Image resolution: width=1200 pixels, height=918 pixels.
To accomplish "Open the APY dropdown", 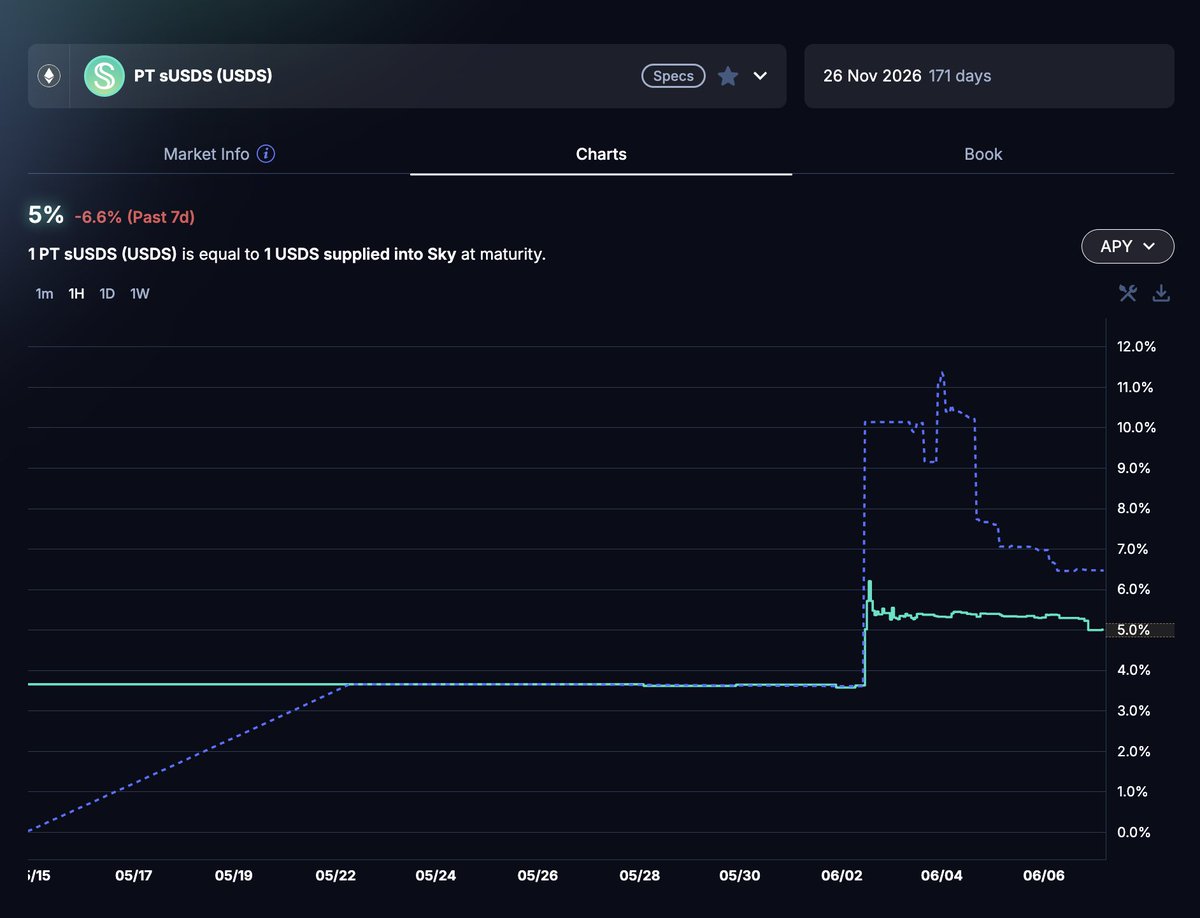I will 1128,246.
